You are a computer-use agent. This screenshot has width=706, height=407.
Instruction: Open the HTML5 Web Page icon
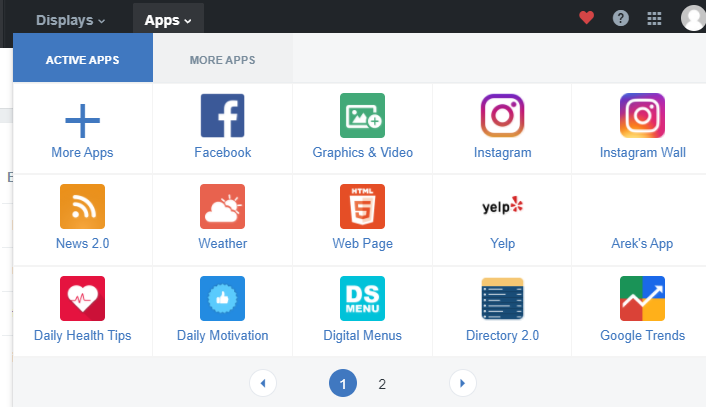(362, 207)
